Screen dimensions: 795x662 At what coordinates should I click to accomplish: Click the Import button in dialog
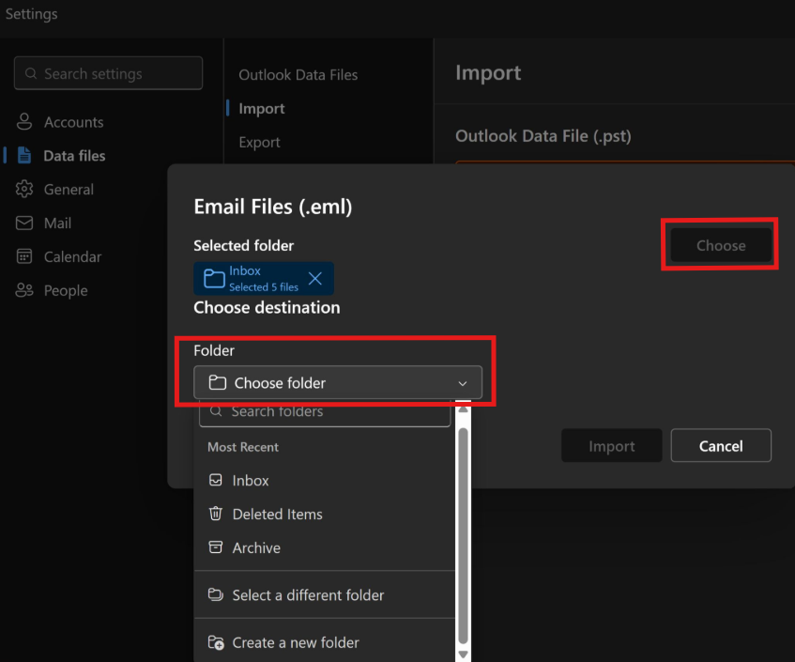(x=611, y=446)
